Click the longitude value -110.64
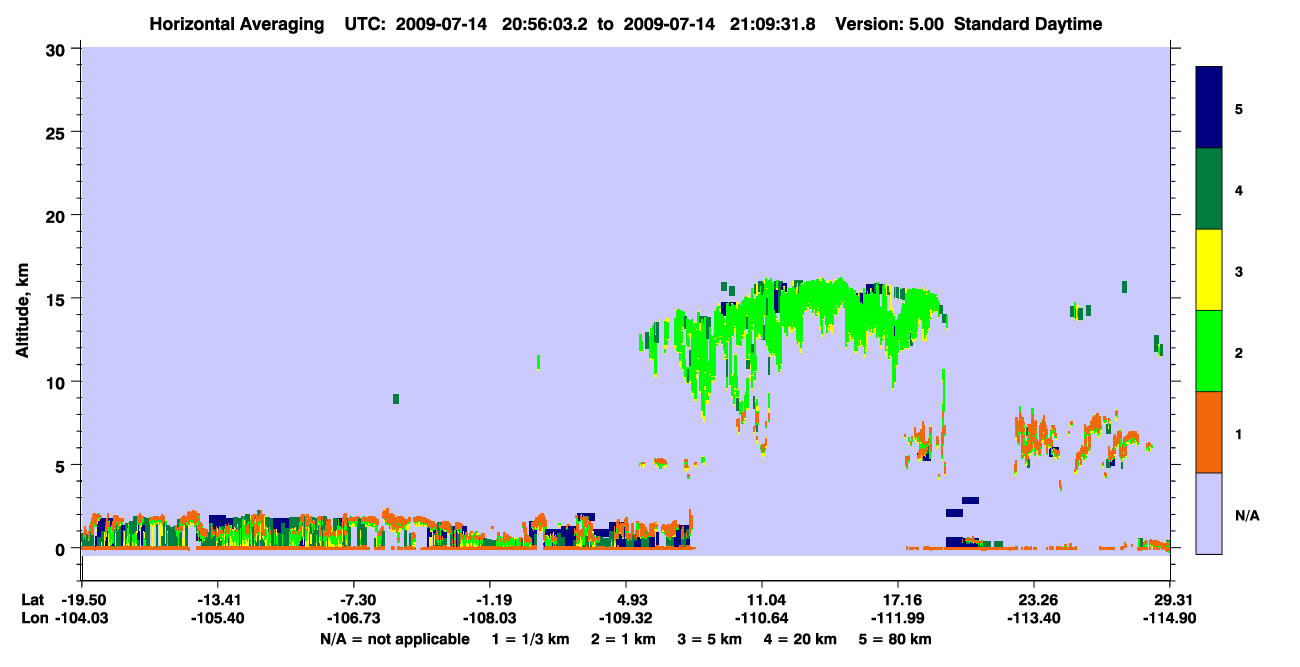The image size is (1300, 667). (x=763, y=618)
